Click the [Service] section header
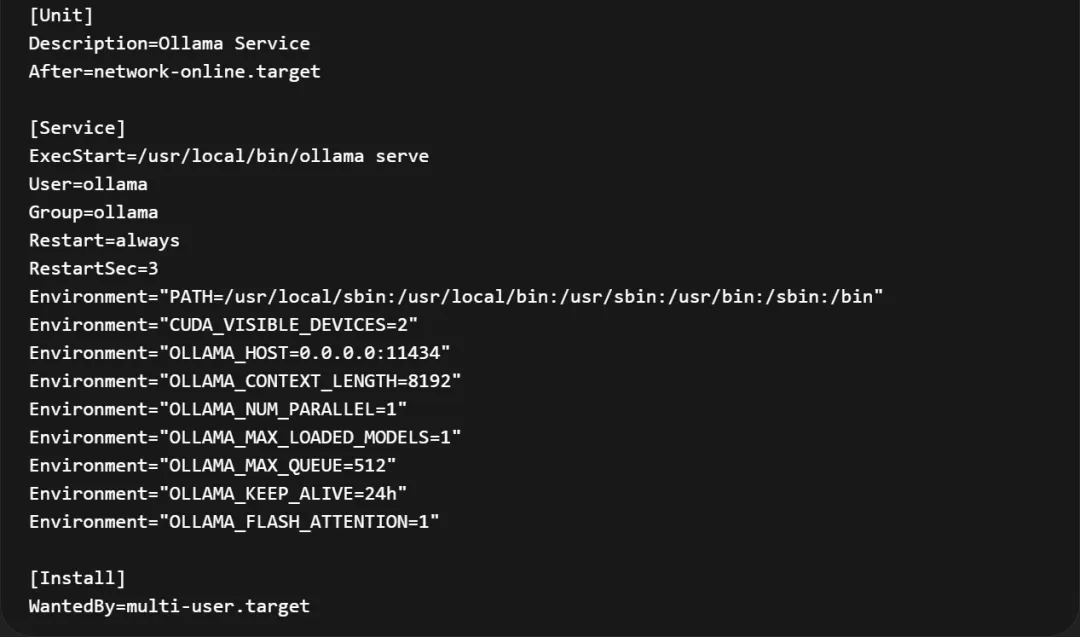The height and width of the screenshot is (637, 1080). [77, 128]
